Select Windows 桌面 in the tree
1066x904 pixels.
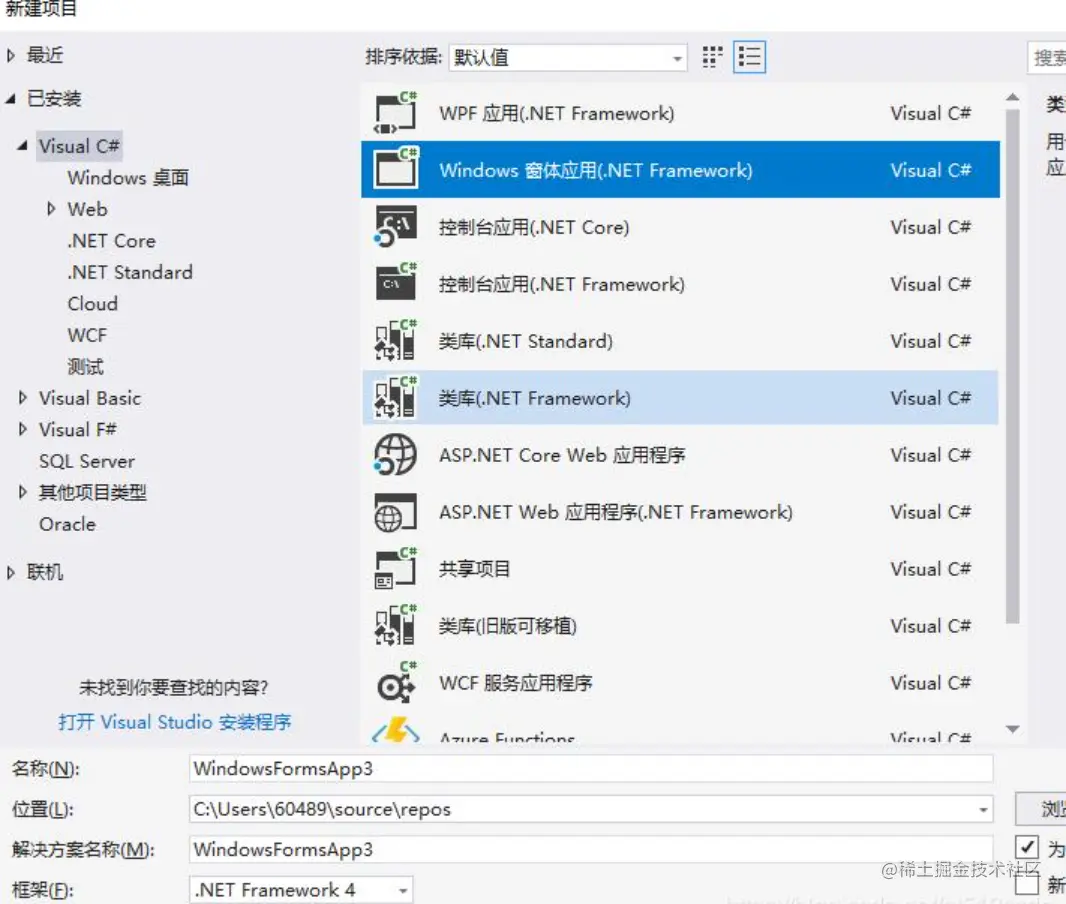(128, 178)
